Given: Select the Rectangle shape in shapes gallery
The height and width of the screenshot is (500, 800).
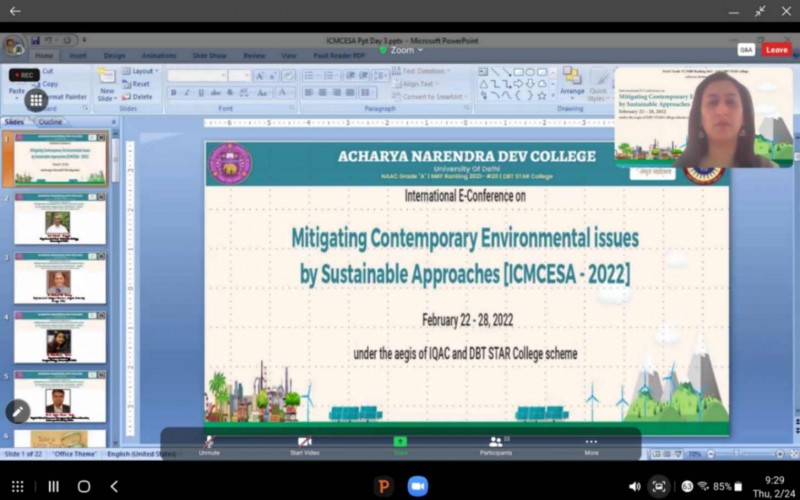Looking at the screenshot, I should pyautogui.click(x=519, y=72).
